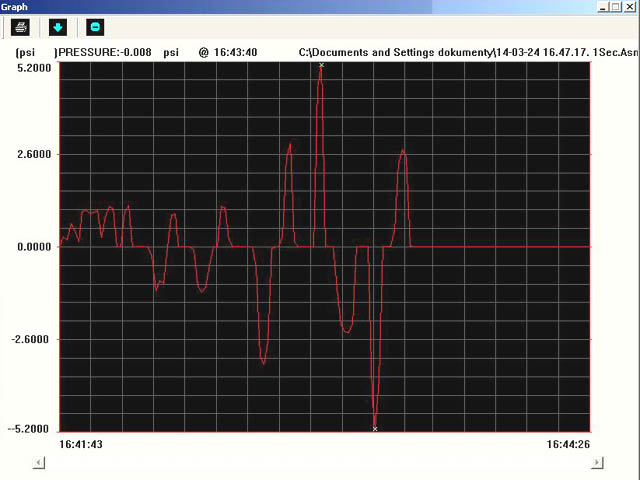
Task: Click the right scroll arrow below the graph
Action: (x=597, y=462)
